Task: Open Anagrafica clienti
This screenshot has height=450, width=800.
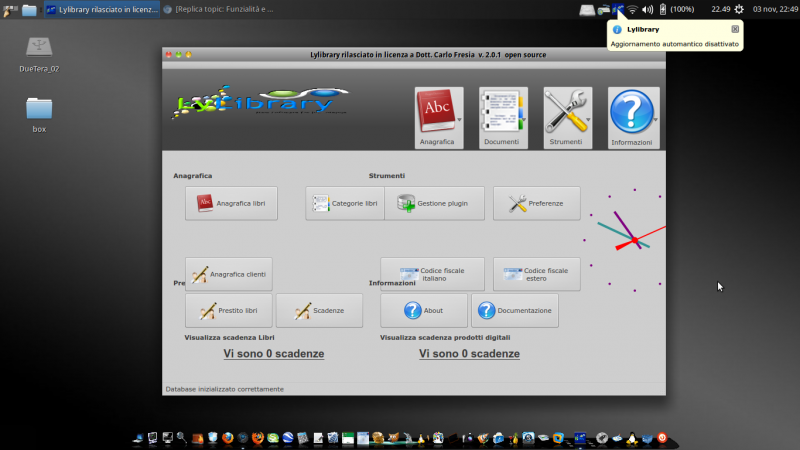Action: click(229, 274)
